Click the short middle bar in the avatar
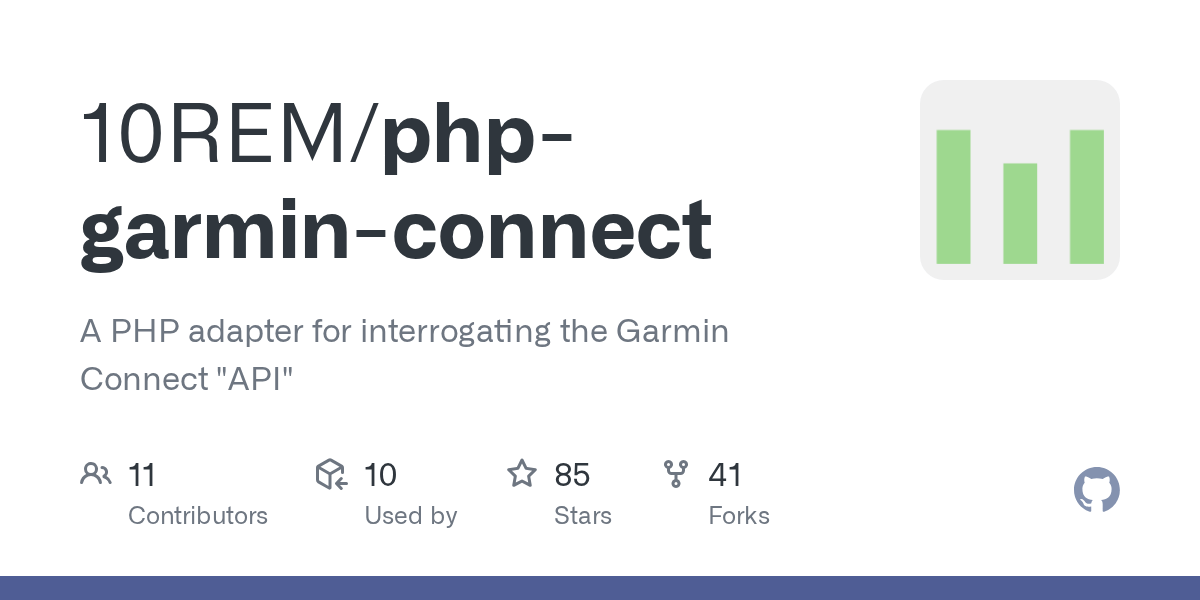 click(x=1019, y=213)
